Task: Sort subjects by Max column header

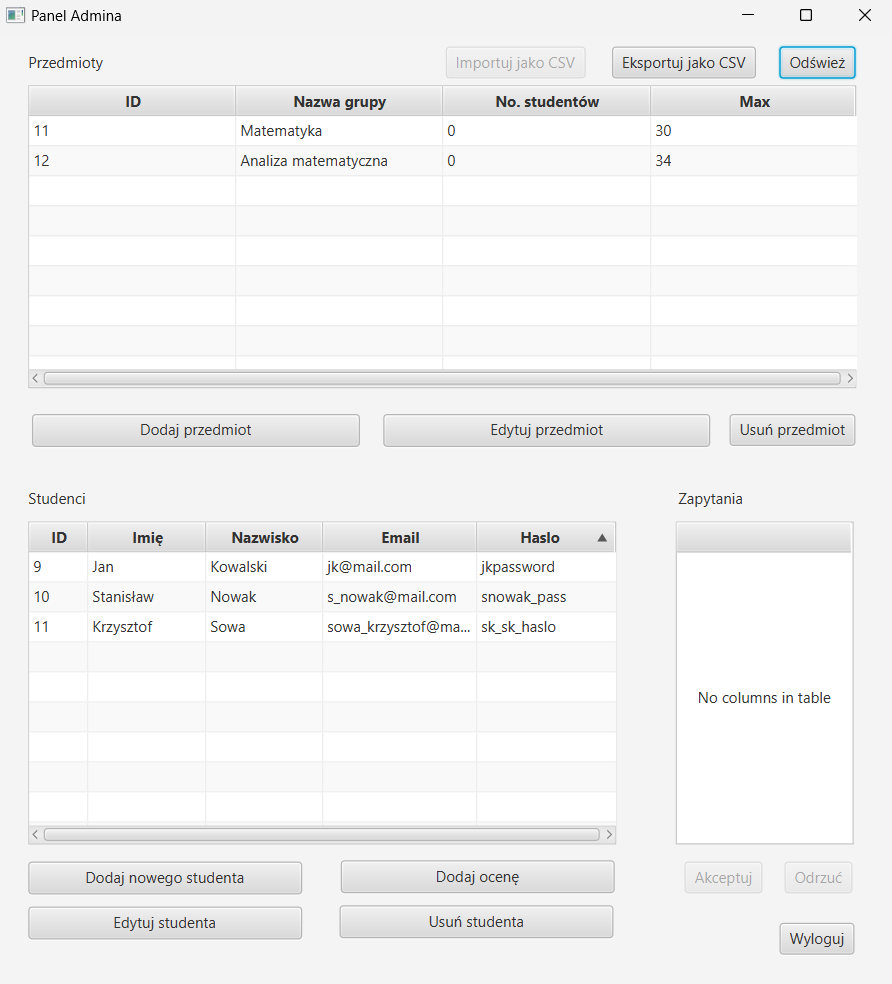Action: [x=754, y=102]
